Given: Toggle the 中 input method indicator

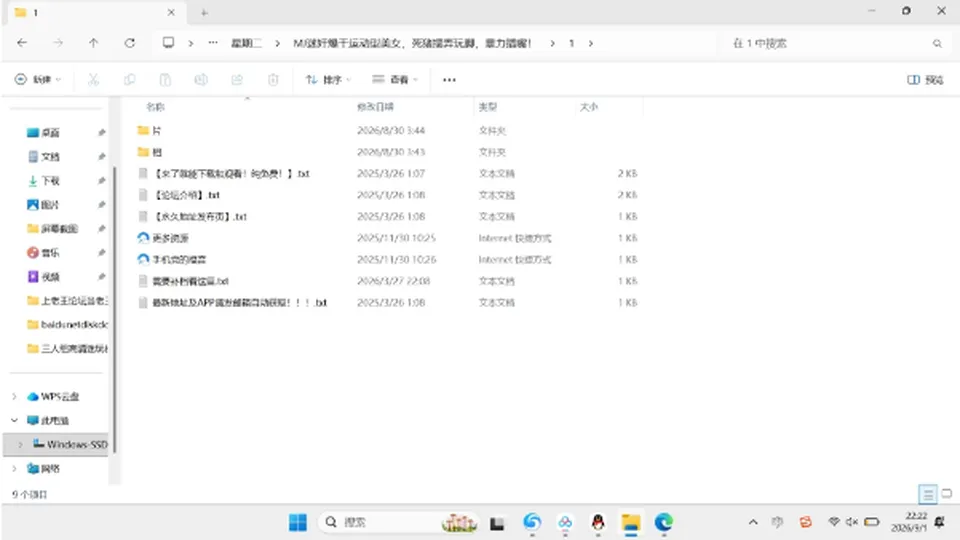Looking at the screenshot, I should 778,522.
